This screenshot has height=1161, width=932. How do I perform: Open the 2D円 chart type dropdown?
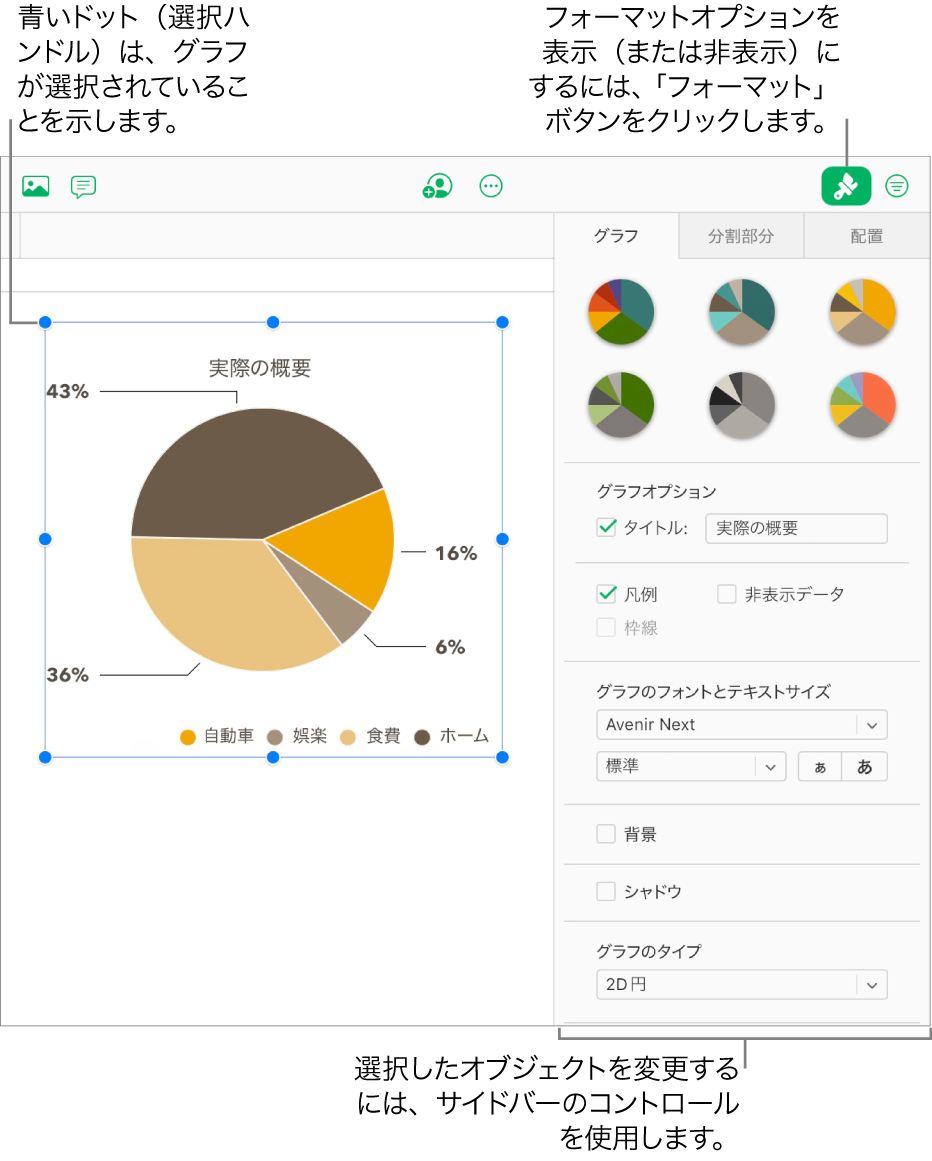click(741, 984)
